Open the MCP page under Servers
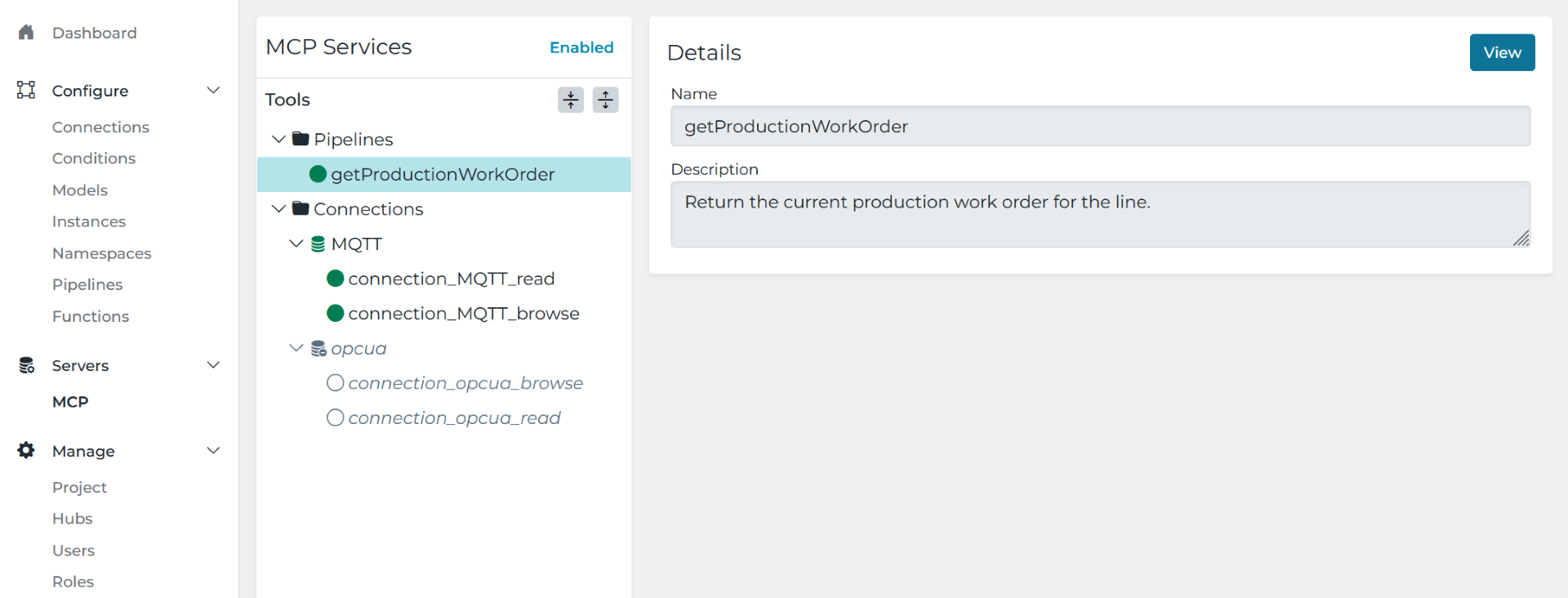1568x598 pixels. tap(70, 402)
